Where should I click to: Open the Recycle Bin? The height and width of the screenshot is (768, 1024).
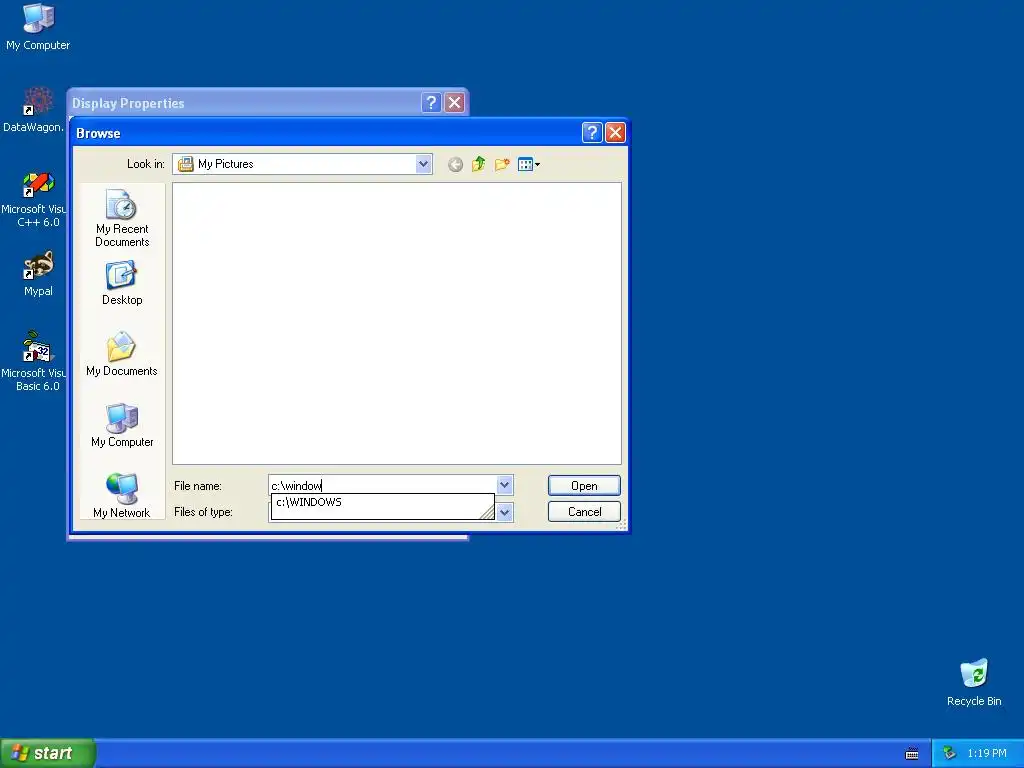click(x=974, y=682)
